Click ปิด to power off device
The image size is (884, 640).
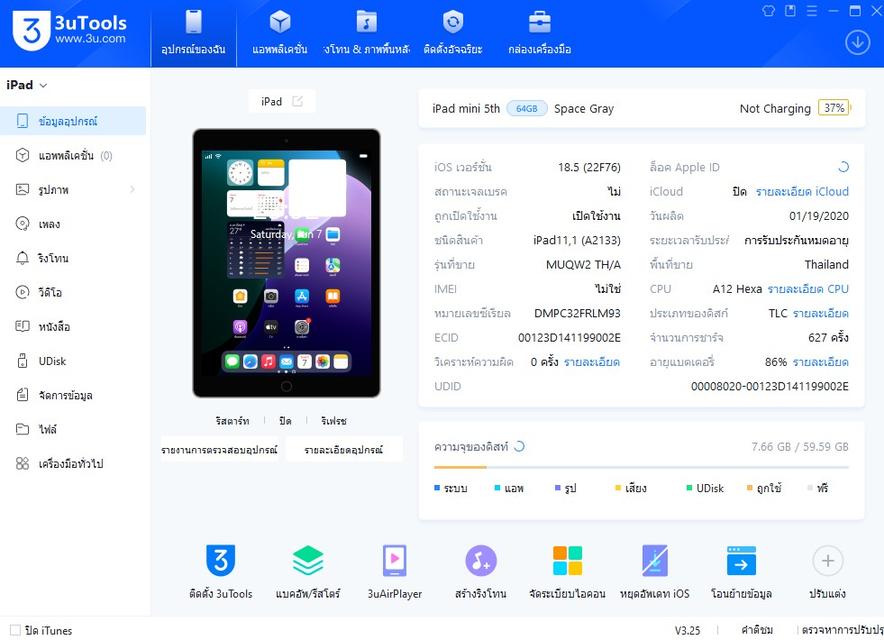285,421
